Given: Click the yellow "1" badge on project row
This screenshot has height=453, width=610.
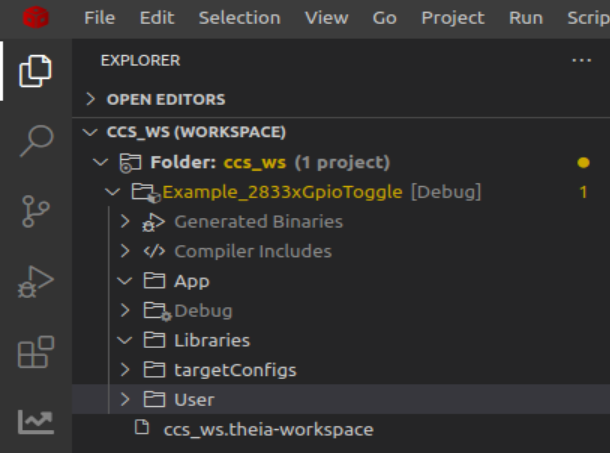Looking at the screenshot, I should coord(583,192).
